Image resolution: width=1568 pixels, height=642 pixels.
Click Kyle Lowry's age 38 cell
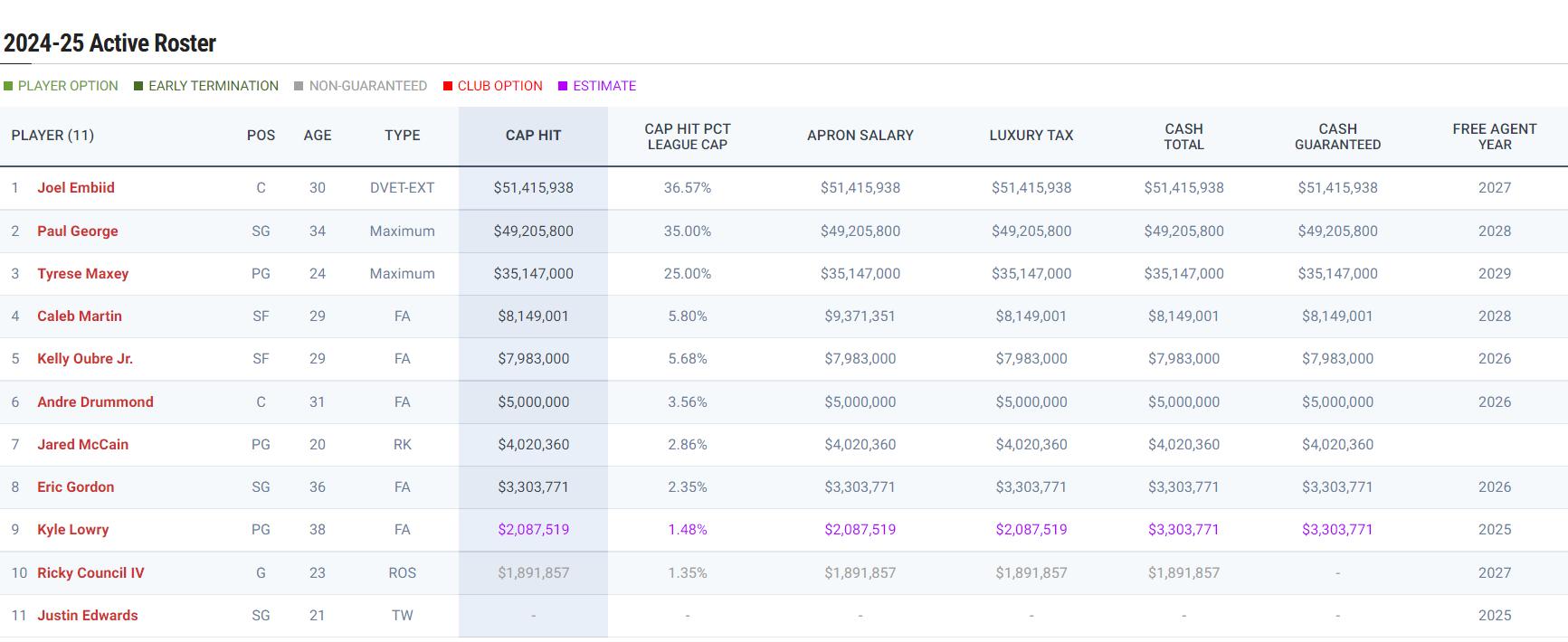click(318, 529)
